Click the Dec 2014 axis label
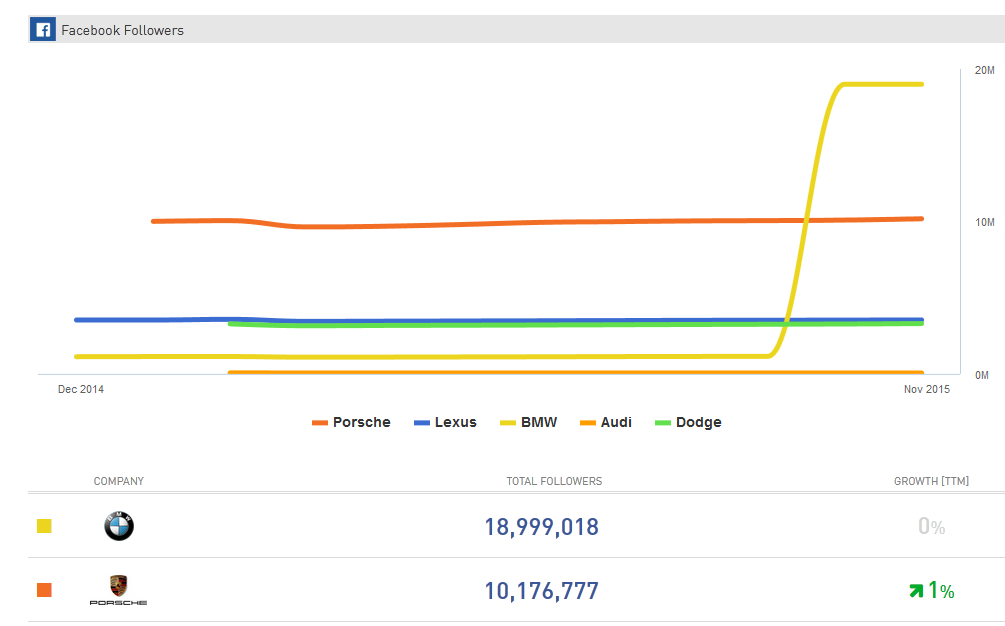 click(x=81, y=389)
